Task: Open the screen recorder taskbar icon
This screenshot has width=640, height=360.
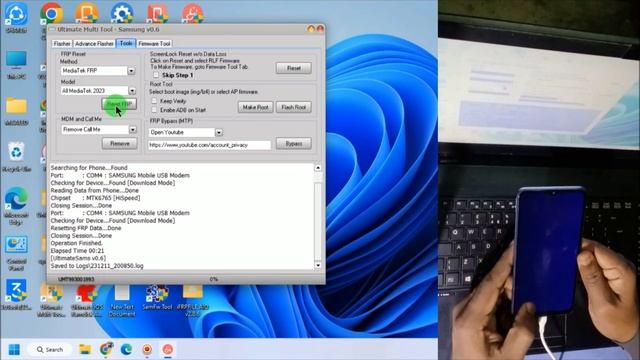Action: coord(147,349)
